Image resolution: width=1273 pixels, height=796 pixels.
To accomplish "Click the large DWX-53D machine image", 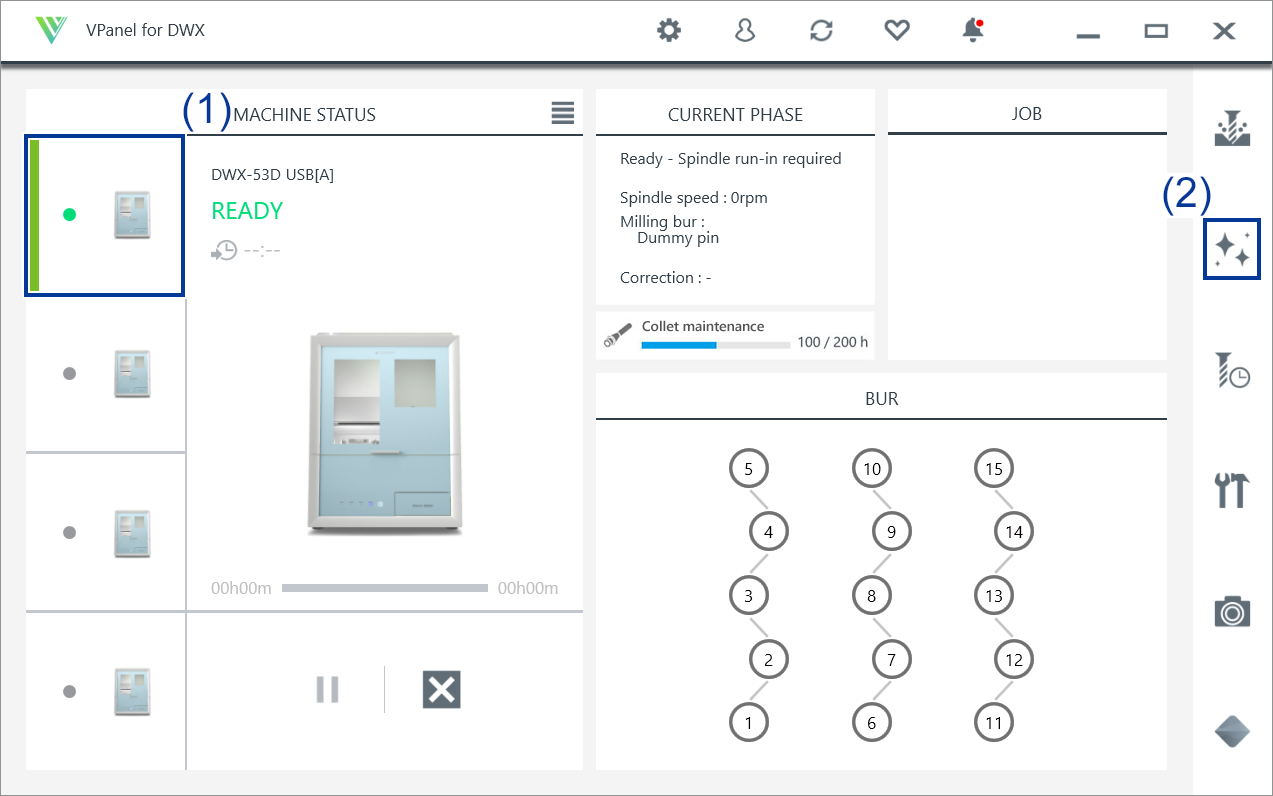I will tap(385, 433).
